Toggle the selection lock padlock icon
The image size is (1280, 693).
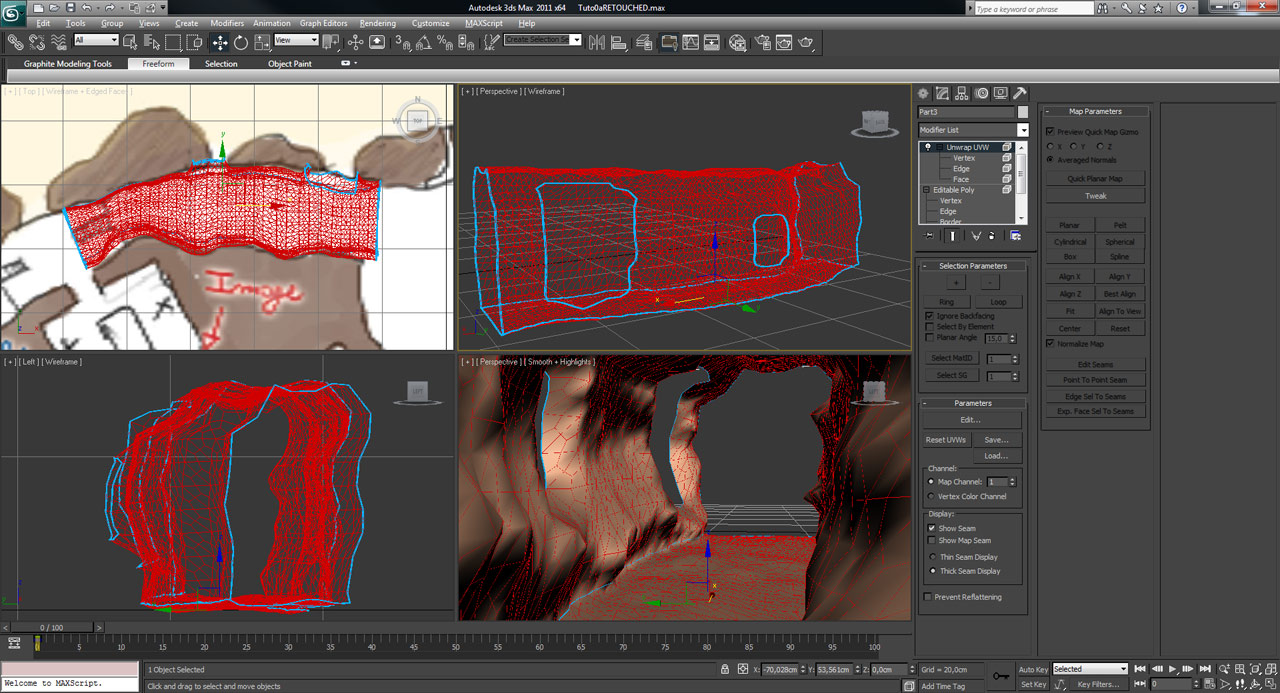tap(725, 669)
